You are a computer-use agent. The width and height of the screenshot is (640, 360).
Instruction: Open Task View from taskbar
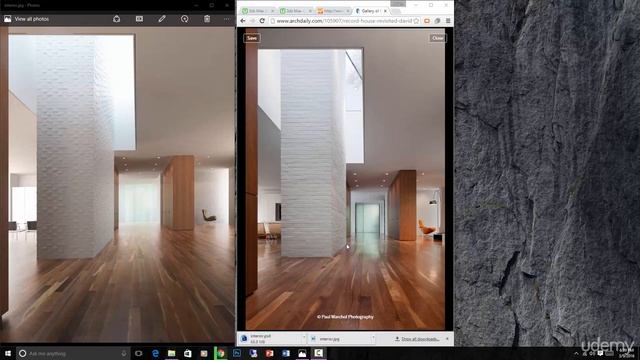pos(139,353)
